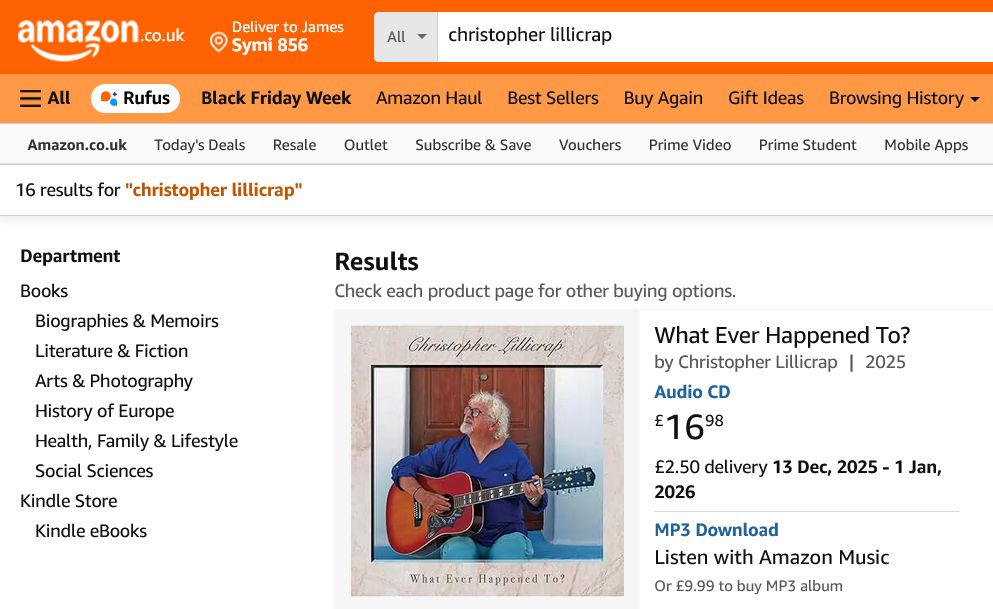
Task: Click the Audio CD format link
Action: click(x=692, y=392)
